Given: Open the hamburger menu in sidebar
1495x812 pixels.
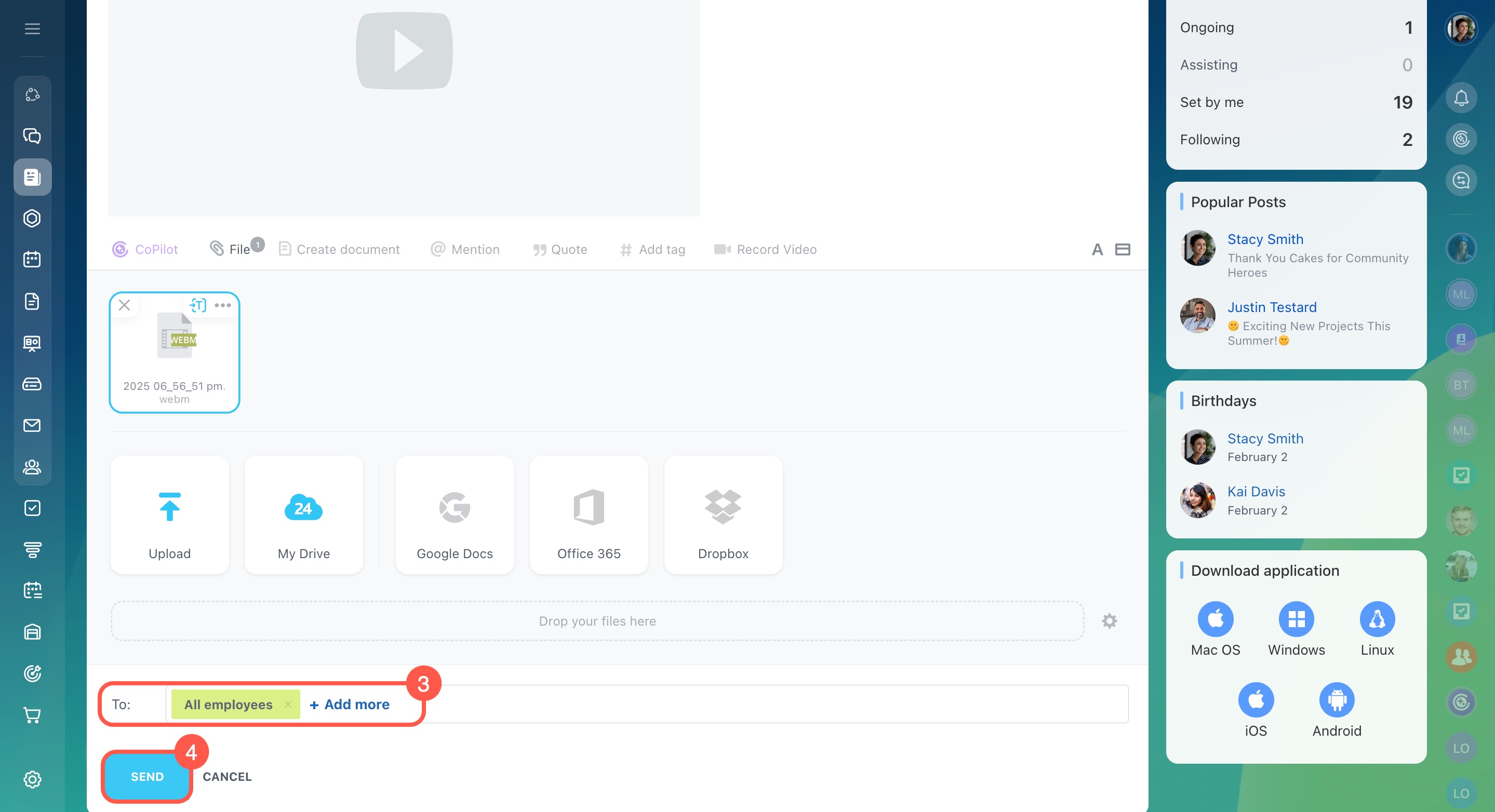Looking at the screenshot, I should coord(33,29).
